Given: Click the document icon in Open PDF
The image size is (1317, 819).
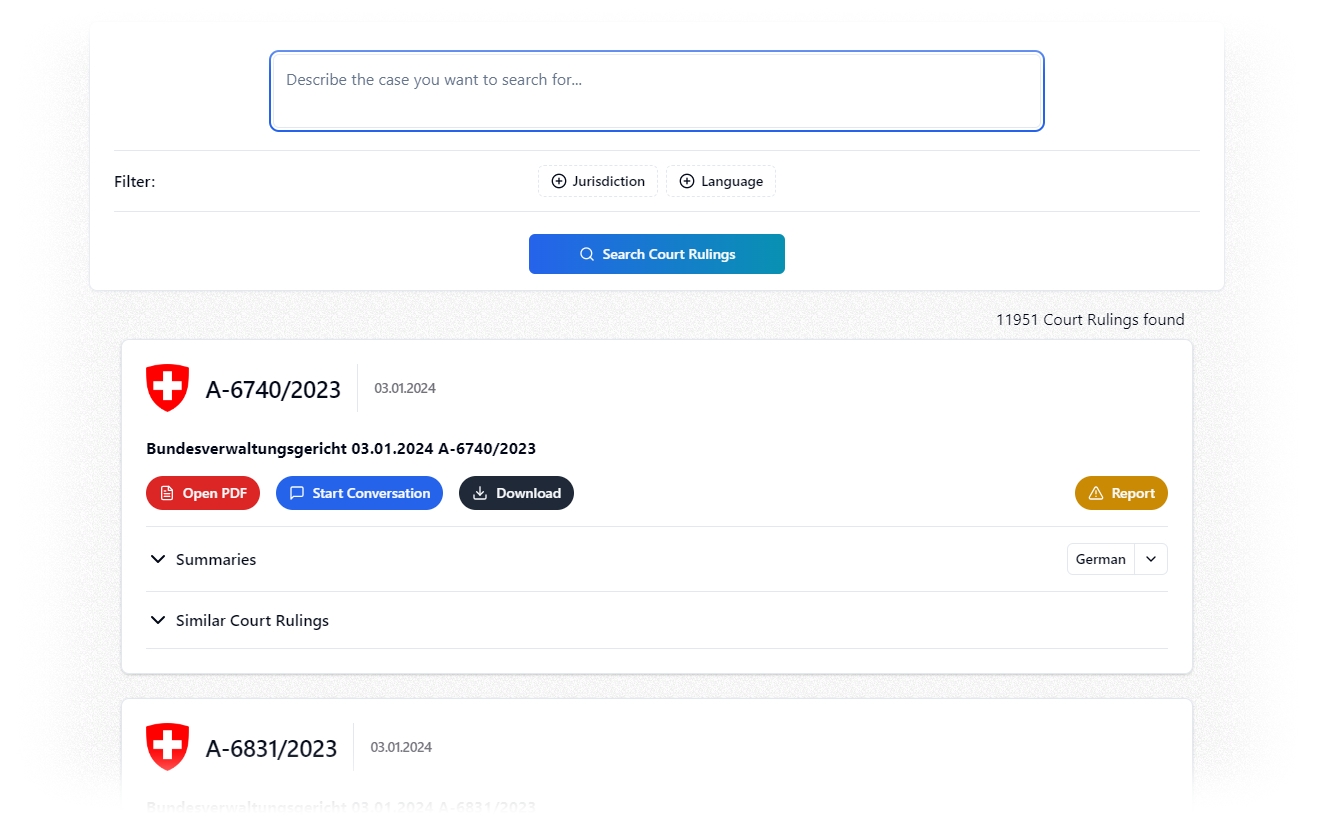Looking at the screenshot, I should (x=167, y=493).
